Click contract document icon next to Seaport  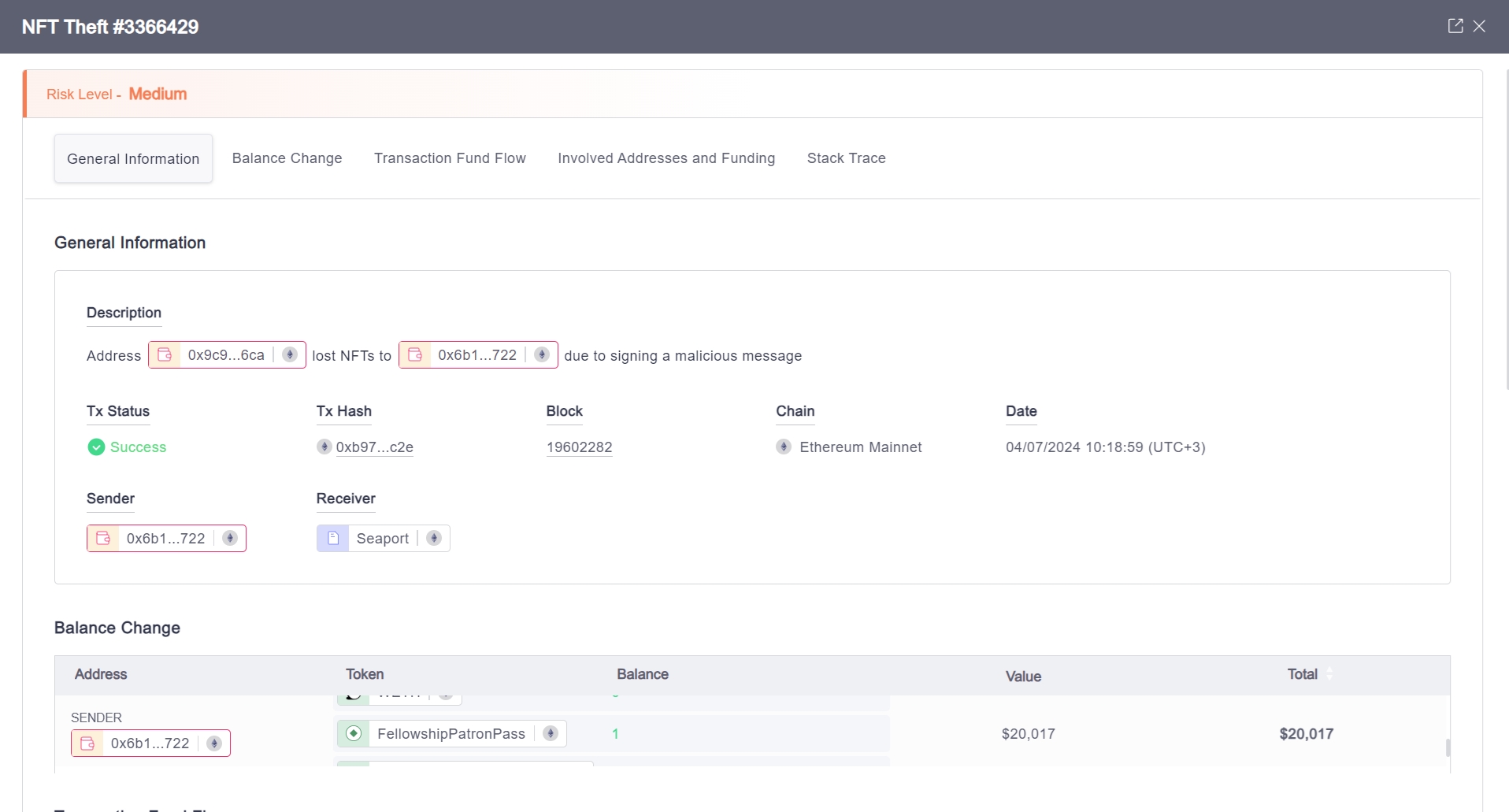333,538
